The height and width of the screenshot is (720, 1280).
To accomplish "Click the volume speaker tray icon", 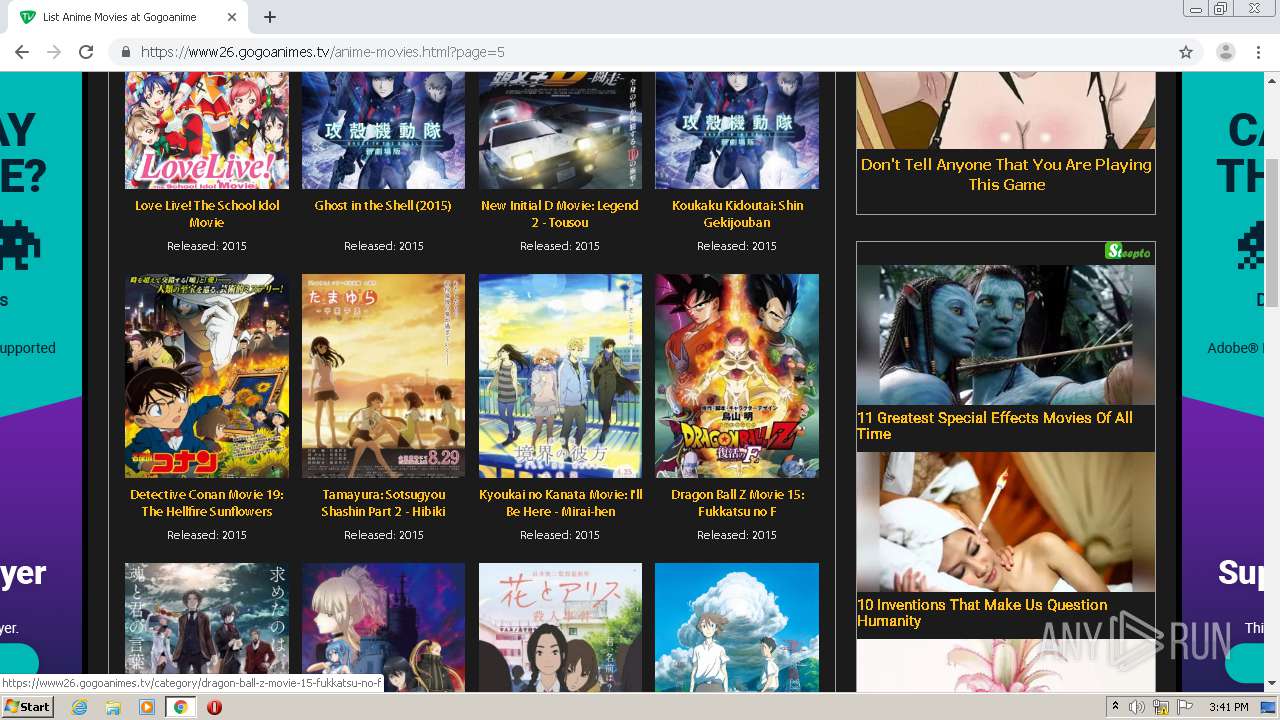I will (1137, 707).
